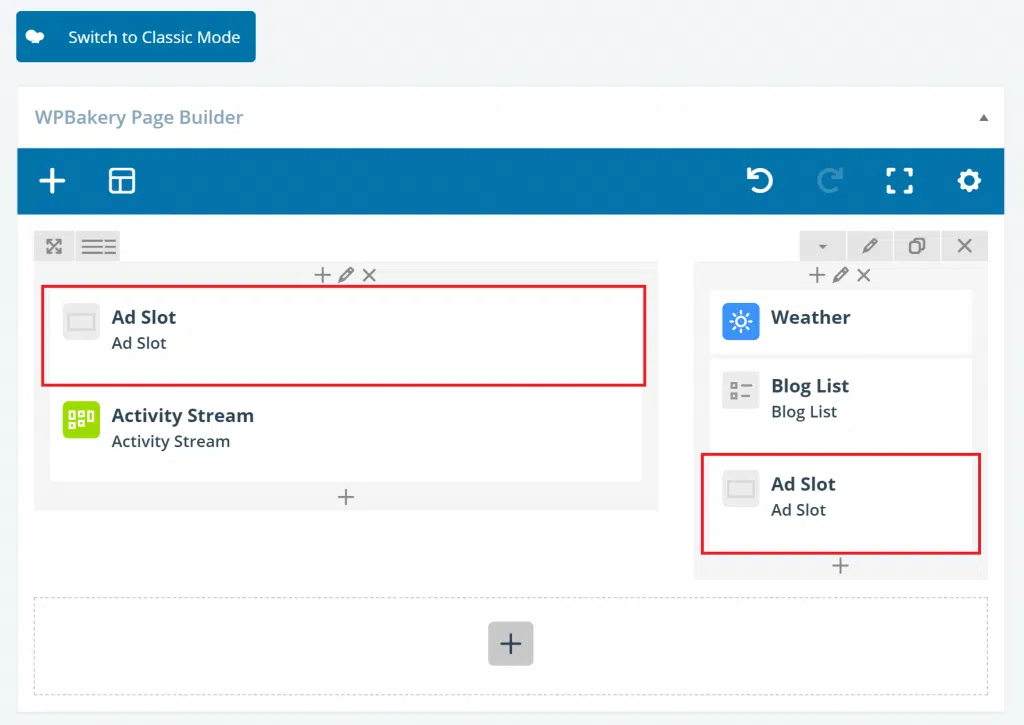Click the Add Element plus icon in toolbar

coord(52,181)
